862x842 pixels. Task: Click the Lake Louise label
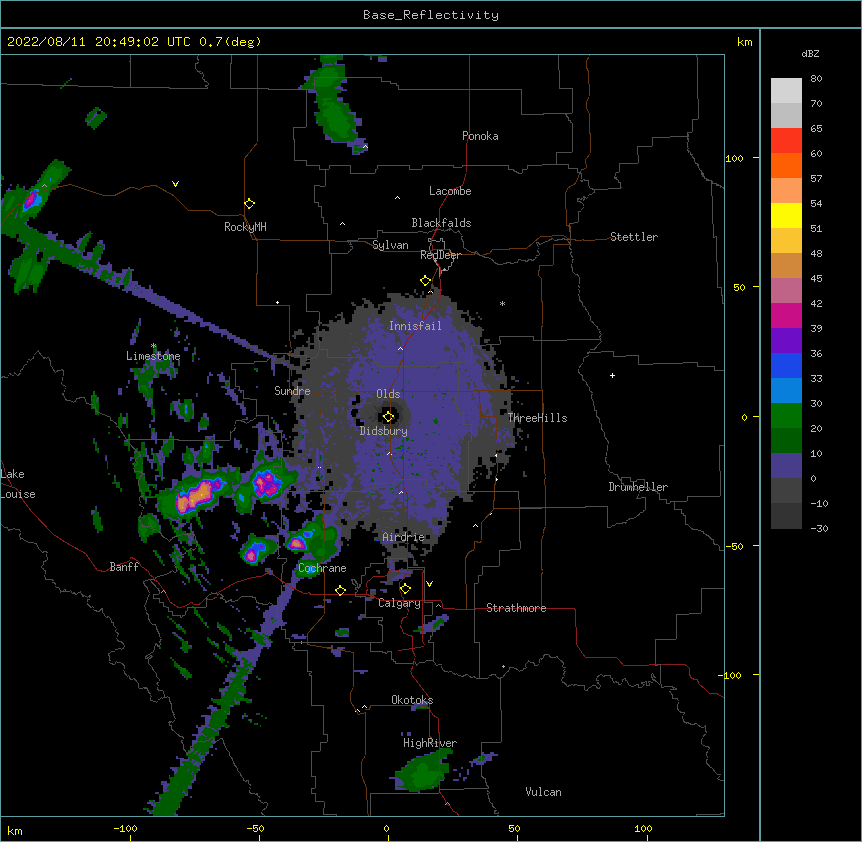[x=18, y=484]
